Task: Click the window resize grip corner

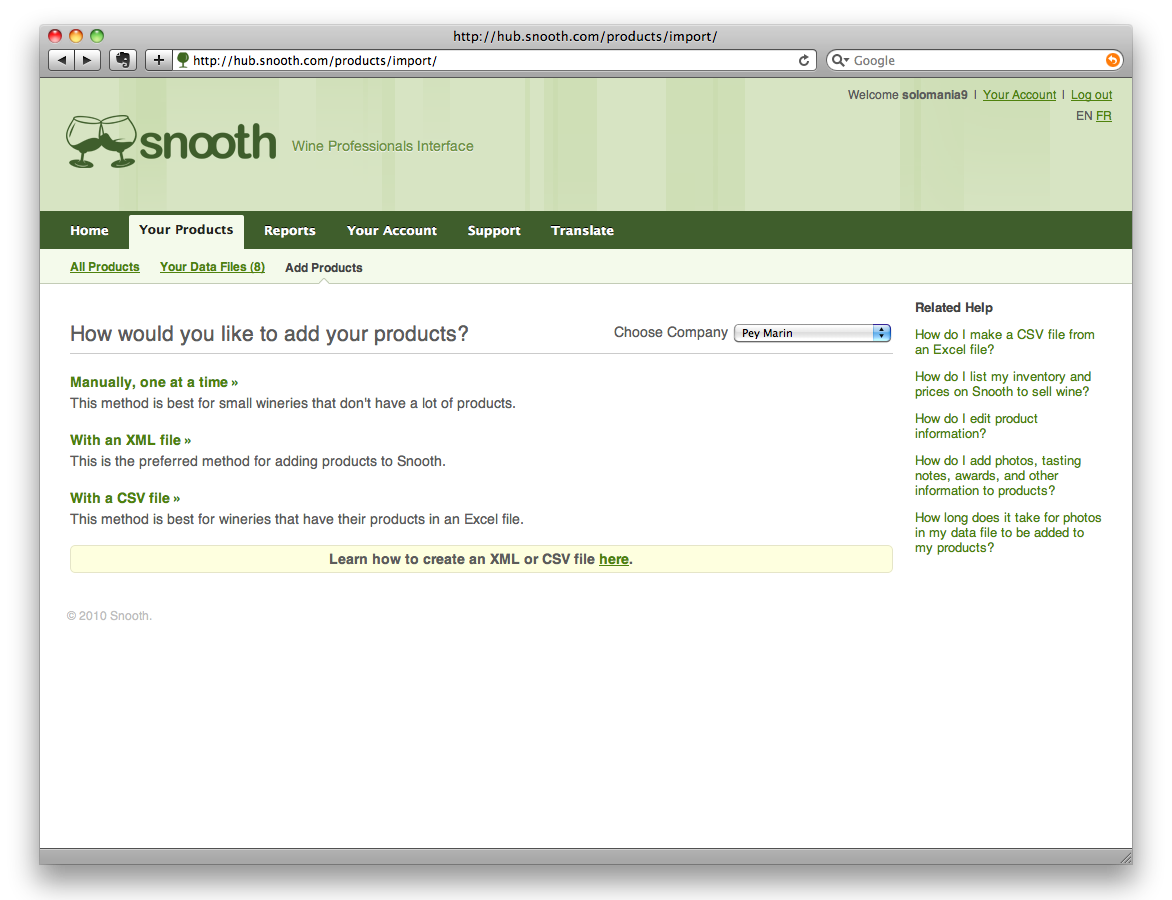Action: point(1125,857)
